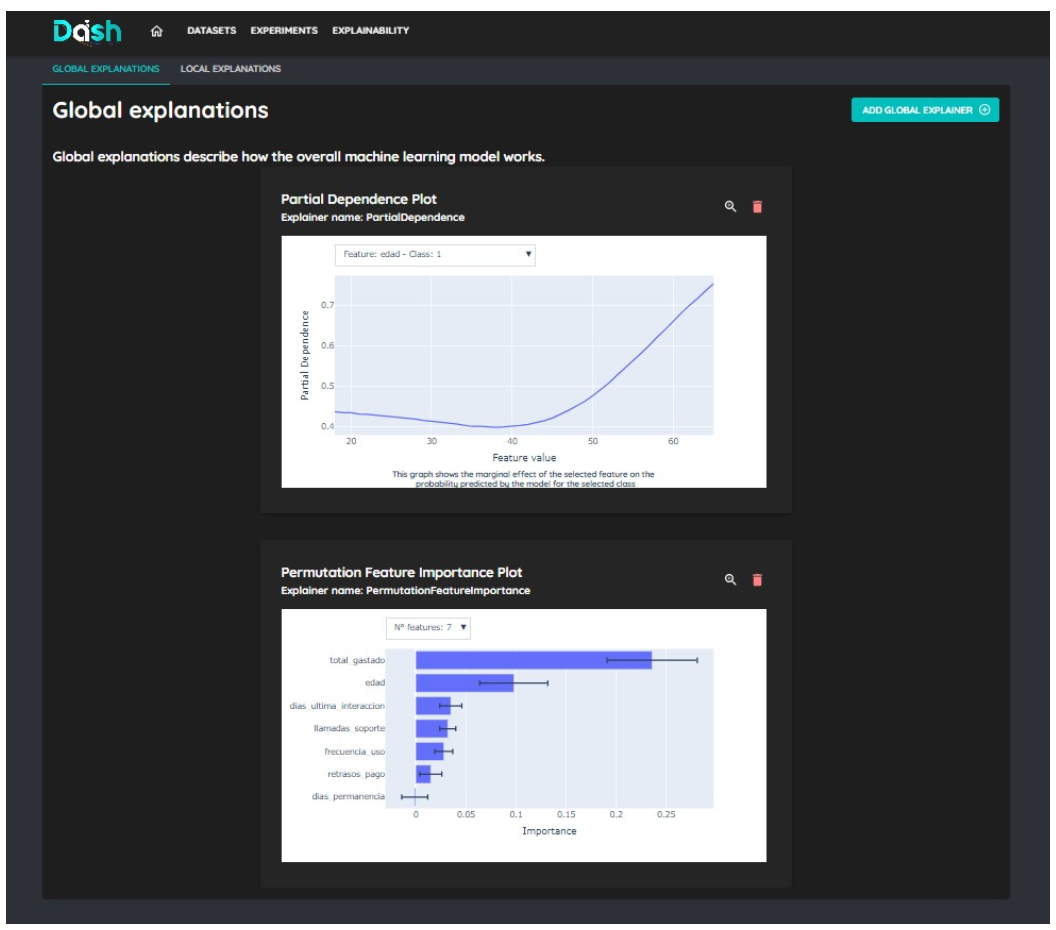This screenshot has height=930, width=1056.
Task: Click the home icon in navbar
Action: 156,31
